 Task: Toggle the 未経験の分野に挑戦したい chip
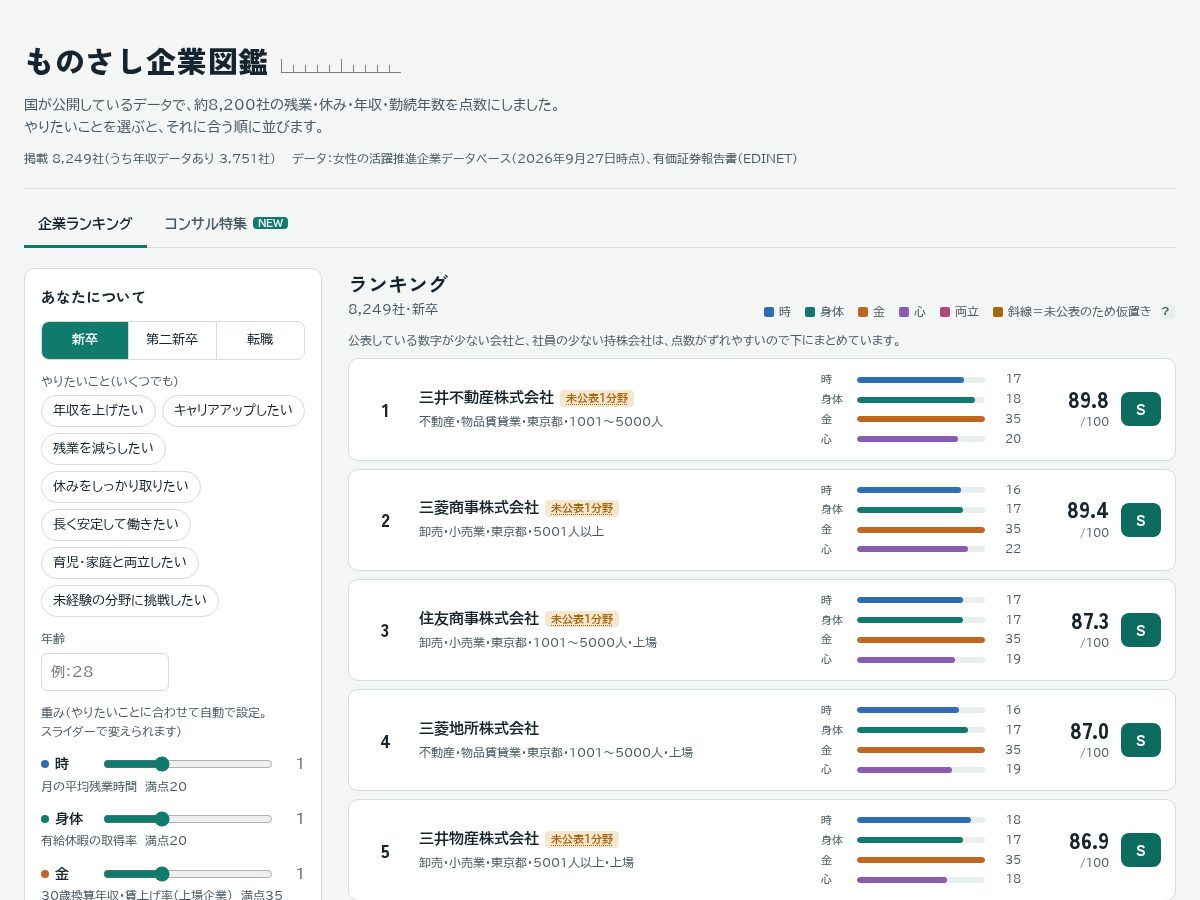(x=130, y=601)
